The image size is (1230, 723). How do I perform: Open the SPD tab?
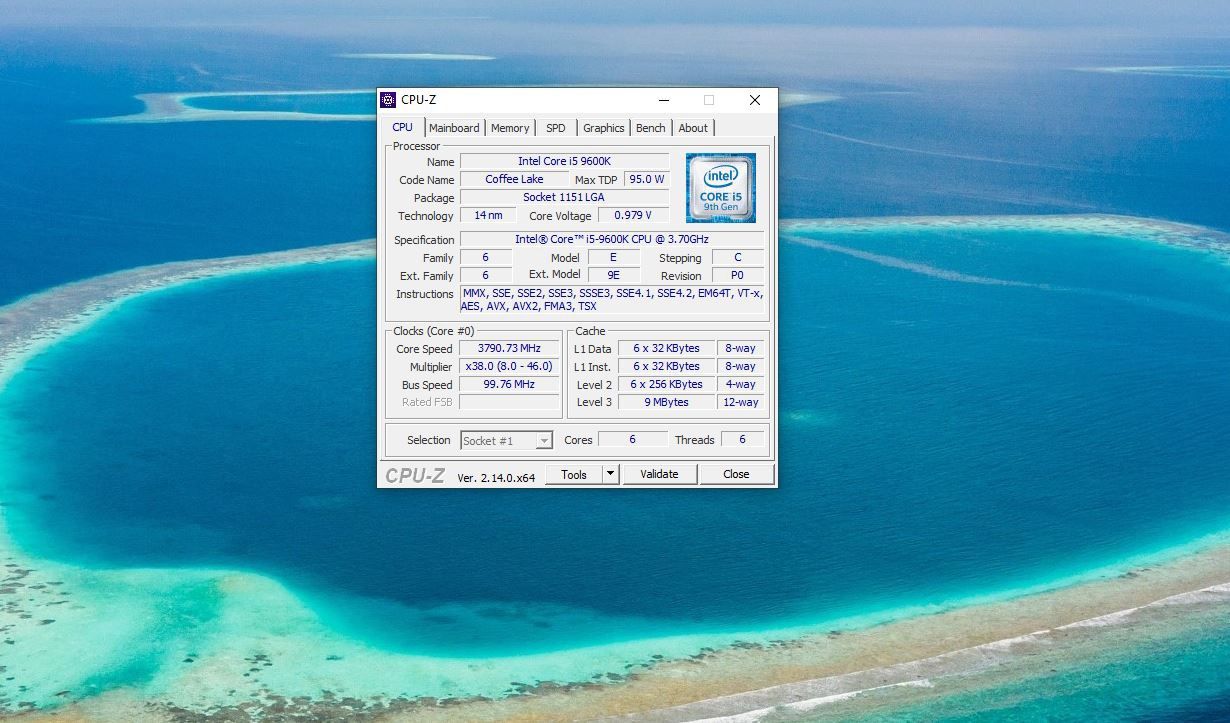(x=555, y=128)
